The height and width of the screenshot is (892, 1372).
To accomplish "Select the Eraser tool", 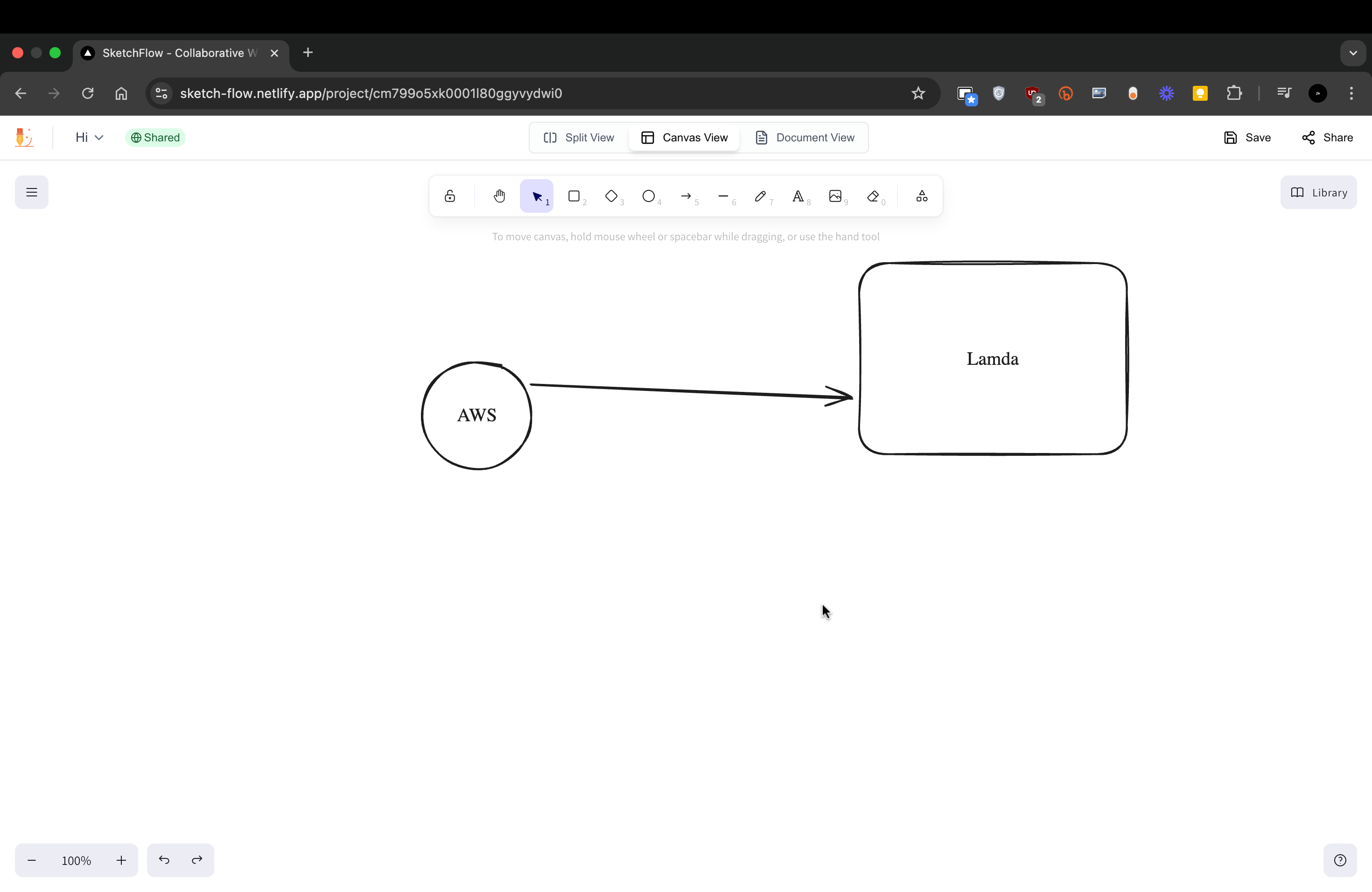I will 873,196.
